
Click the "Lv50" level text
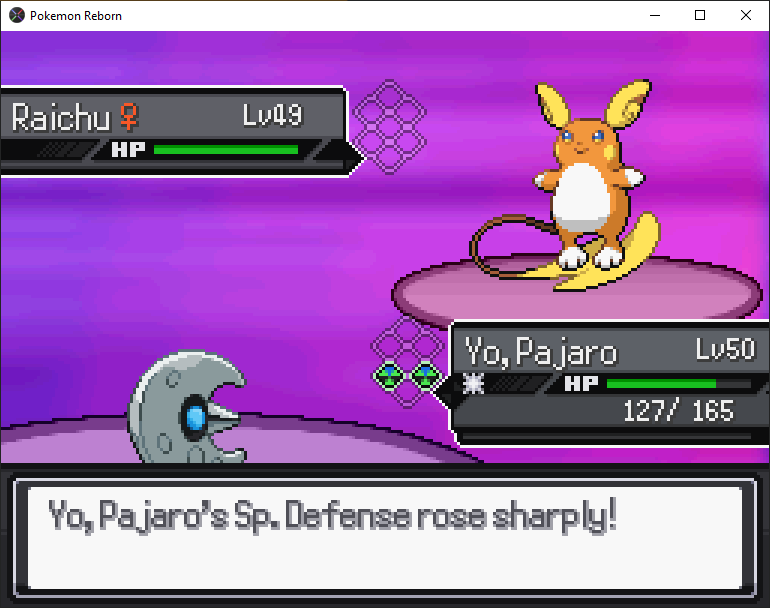pyautogui.click(x=725, y=349)
